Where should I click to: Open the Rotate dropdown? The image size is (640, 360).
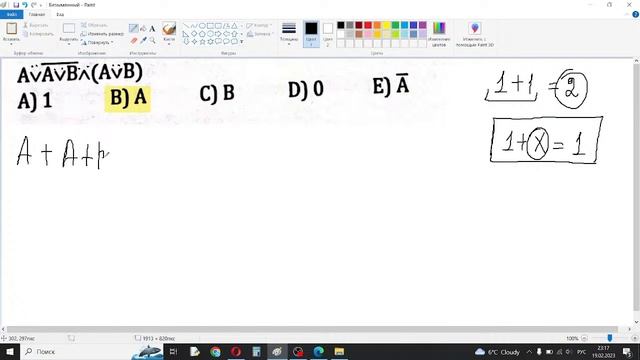pos(97,42)
